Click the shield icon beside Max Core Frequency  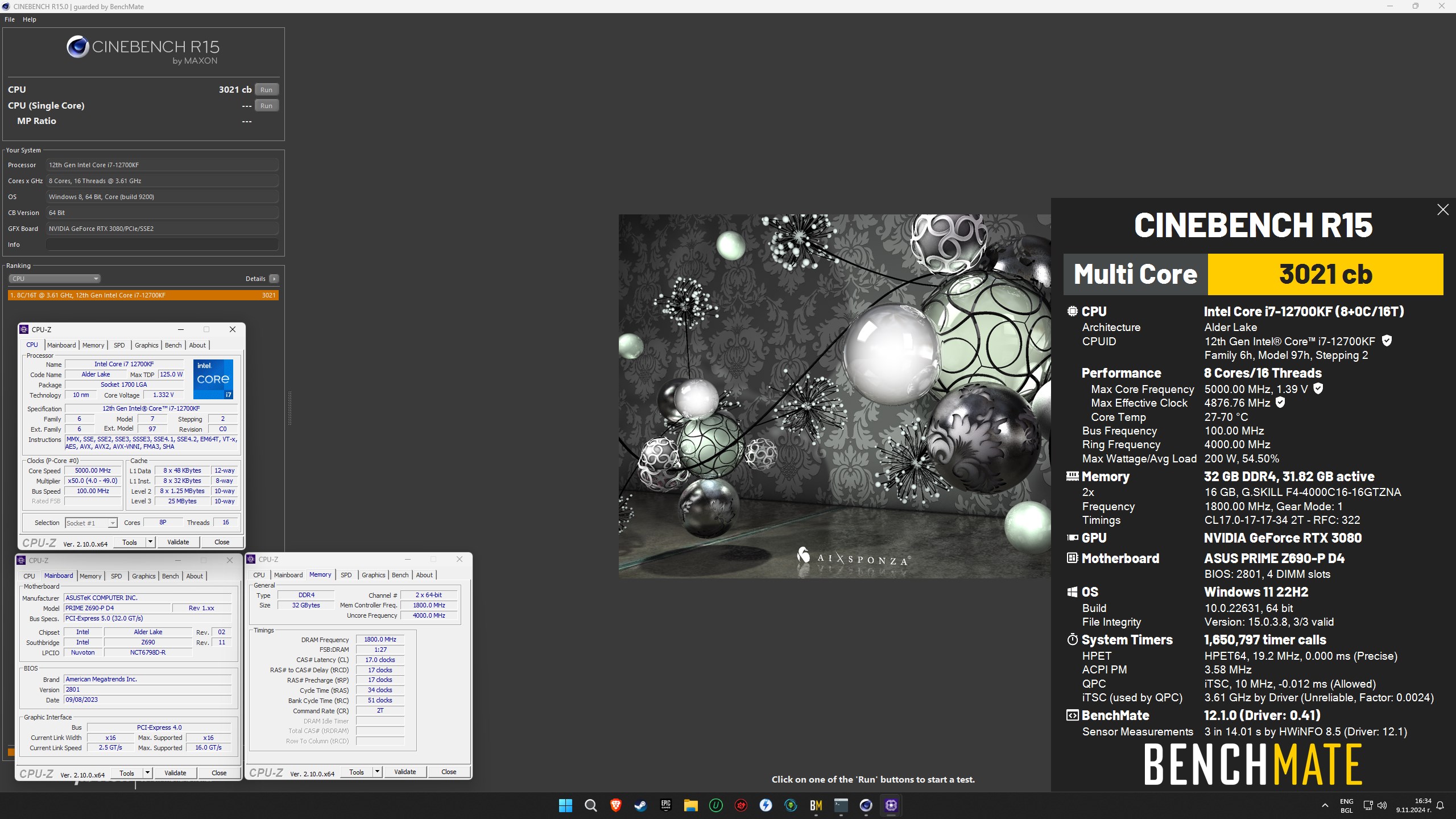(1318, 388)
